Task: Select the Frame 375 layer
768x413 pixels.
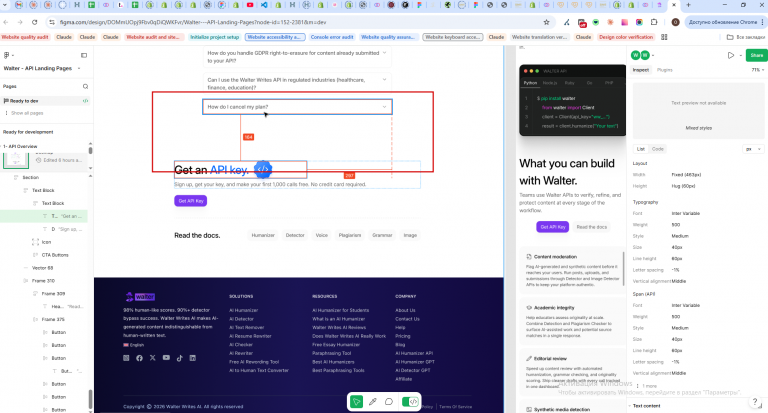Action: click(x=53, y=319)
